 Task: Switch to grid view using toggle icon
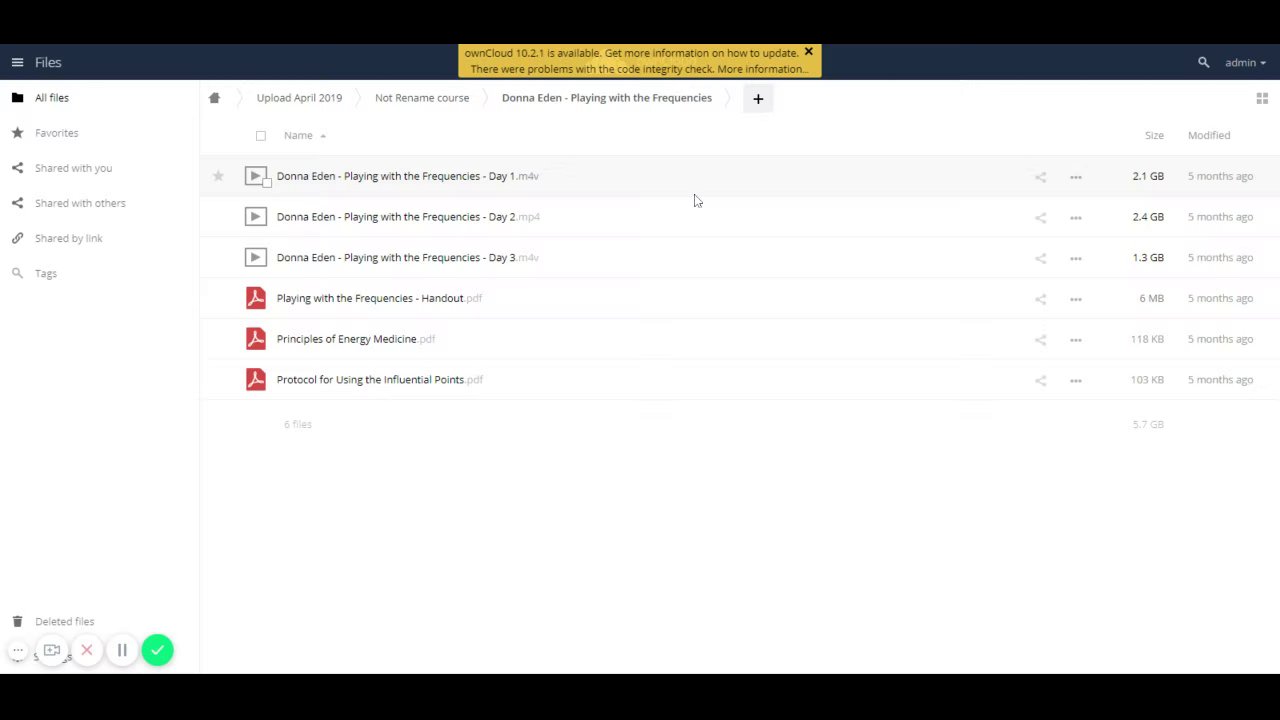click(1262, 98)
